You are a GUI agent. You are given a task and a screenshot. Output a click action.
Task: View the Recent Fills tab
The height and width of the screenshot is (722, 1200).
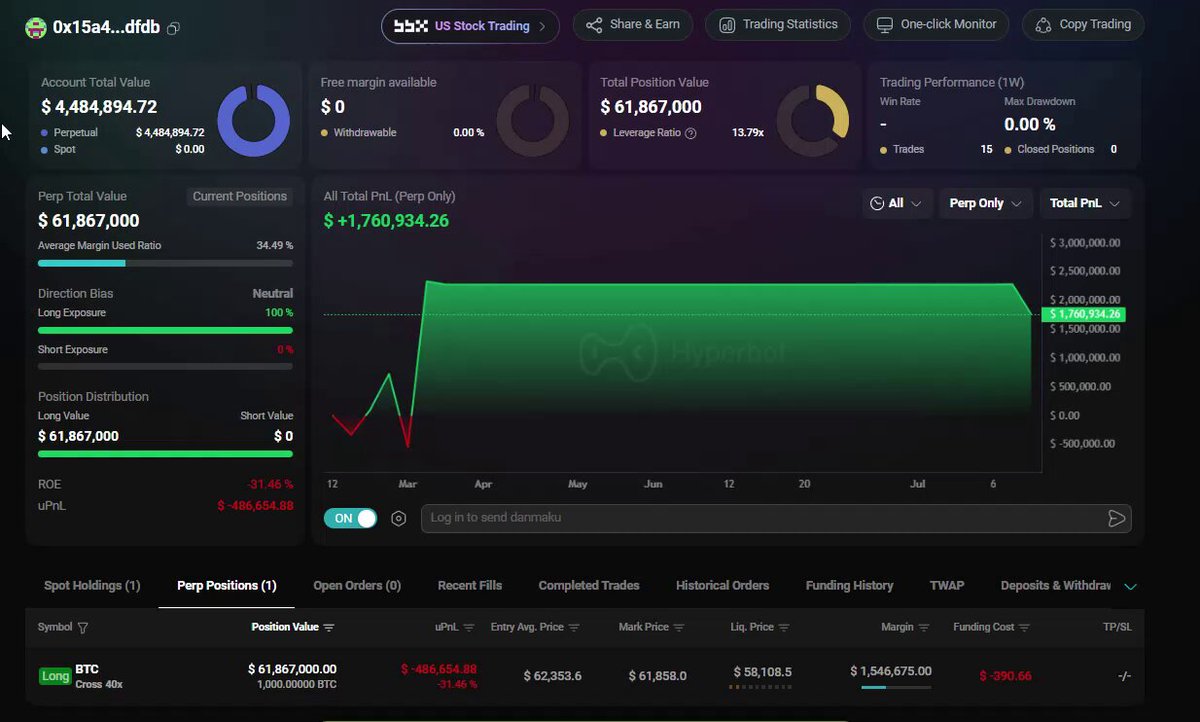(470, 586)
